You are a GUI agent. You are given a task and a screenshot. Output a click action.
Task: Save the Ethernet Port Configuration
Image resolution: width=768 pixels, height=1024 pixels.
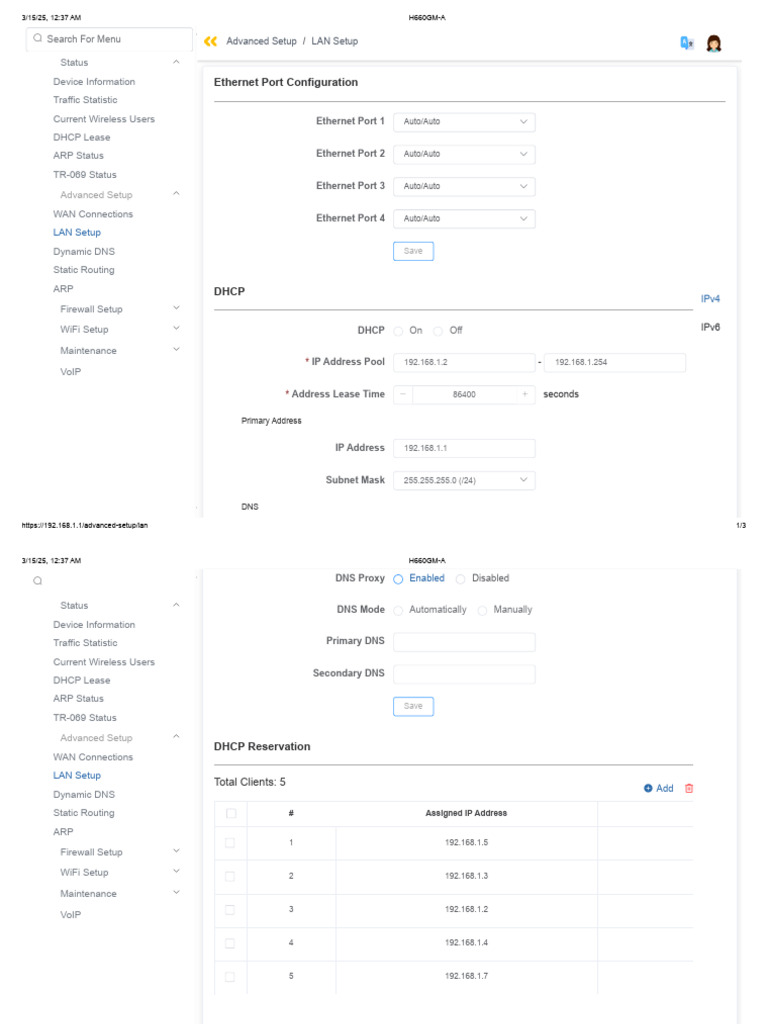(x=413, y=251)
